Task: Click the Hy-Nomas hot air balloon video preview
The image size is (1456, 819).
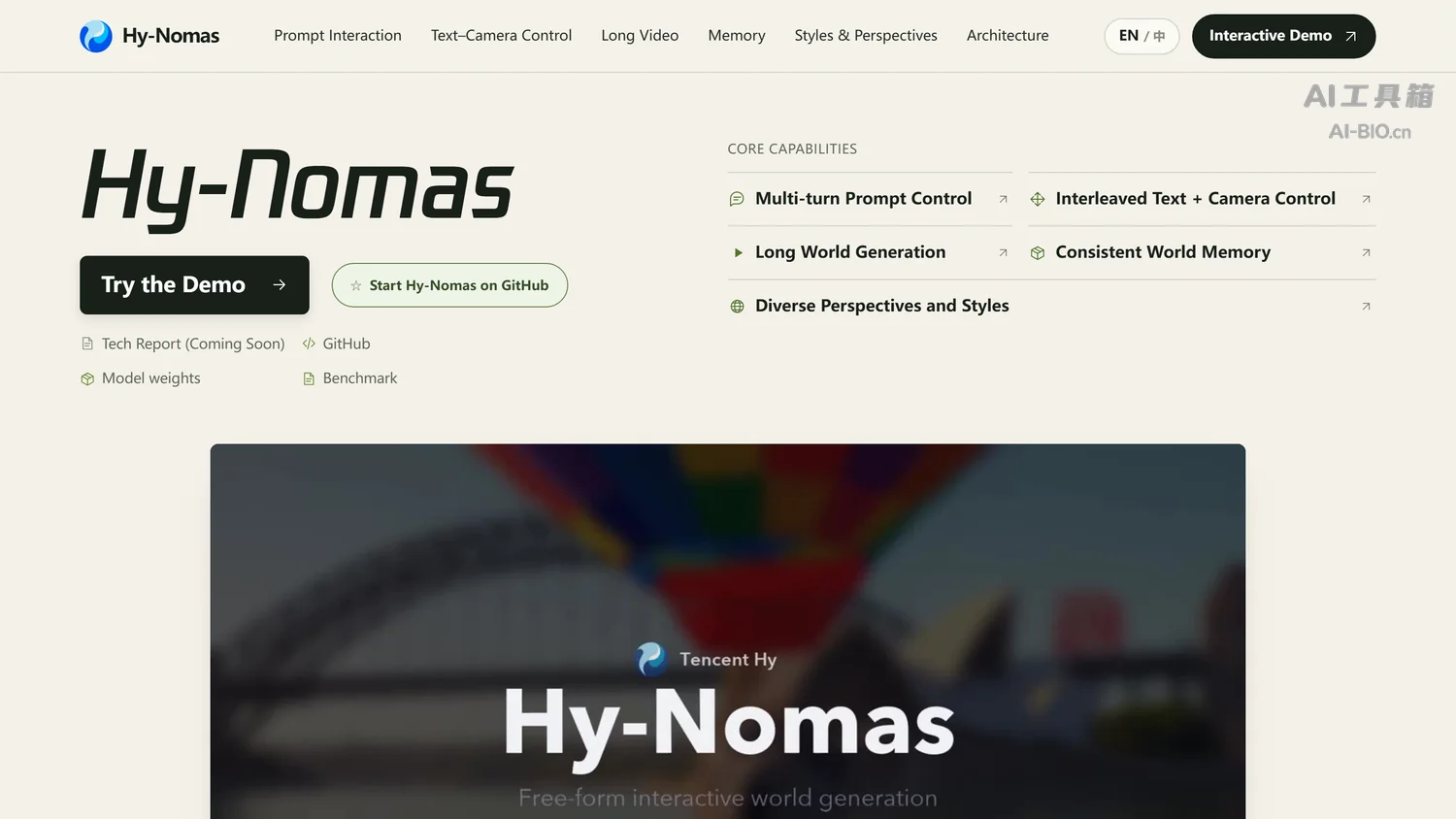Action: tap(728, 632)
